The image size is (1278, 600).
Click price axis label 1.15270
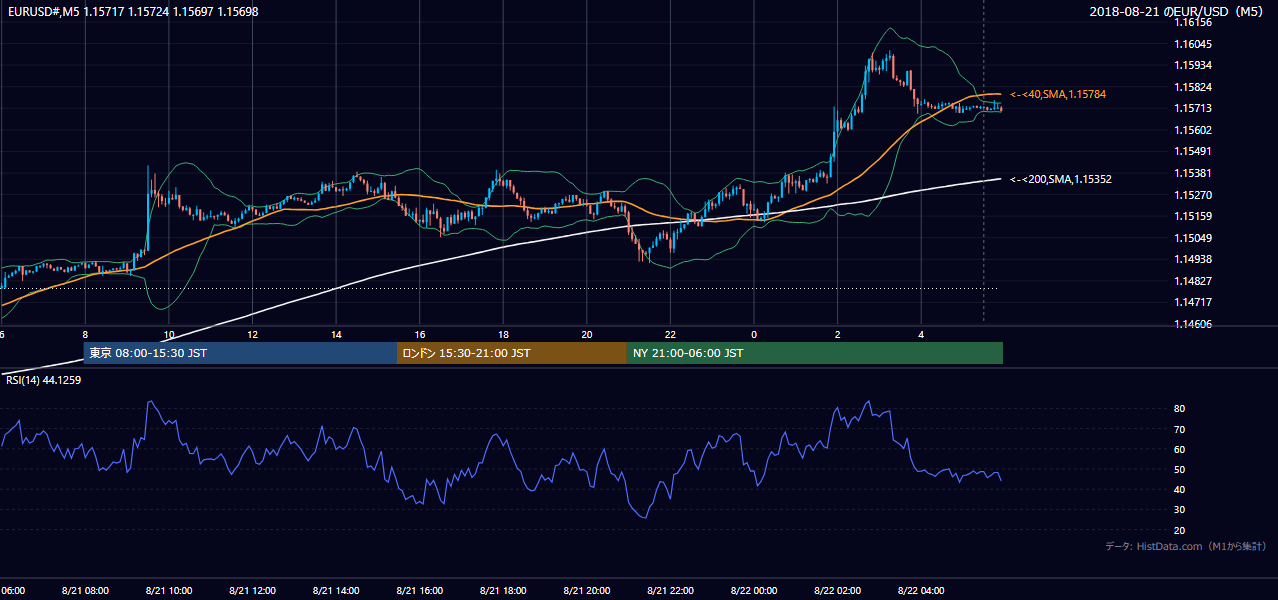click(1193, 195)
